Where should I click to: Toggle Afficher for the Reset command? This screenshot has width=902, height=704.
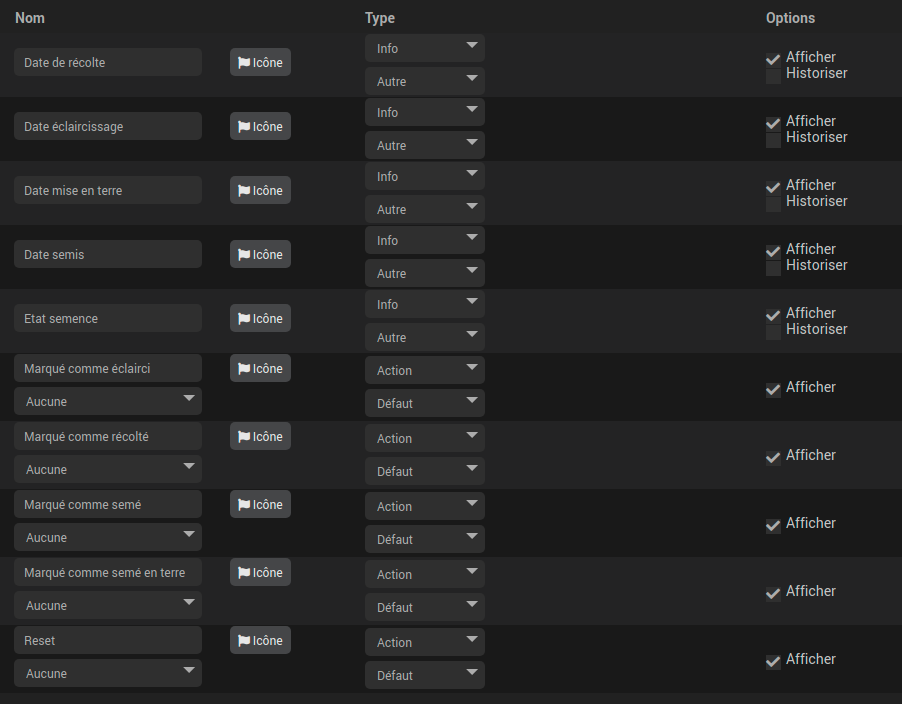(x=773, y=662)
